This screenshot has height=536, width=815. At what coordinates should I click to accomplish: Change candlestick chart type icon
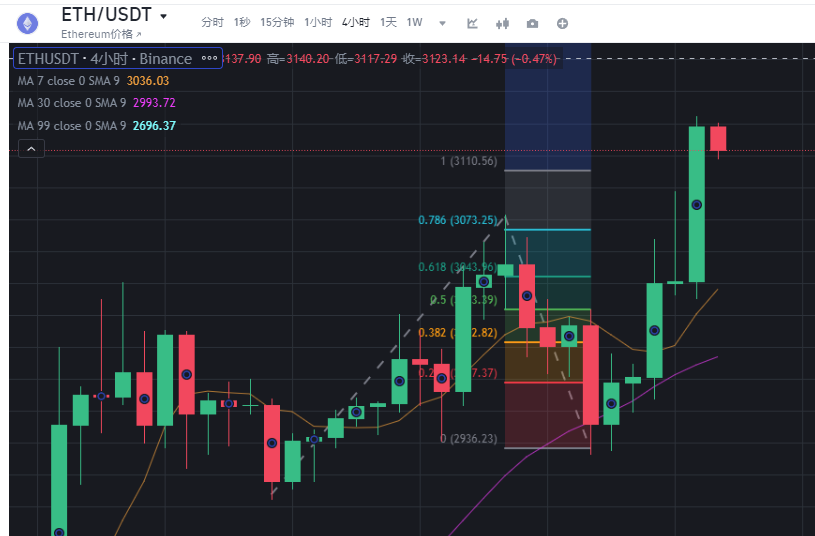(x=503, y=23)
